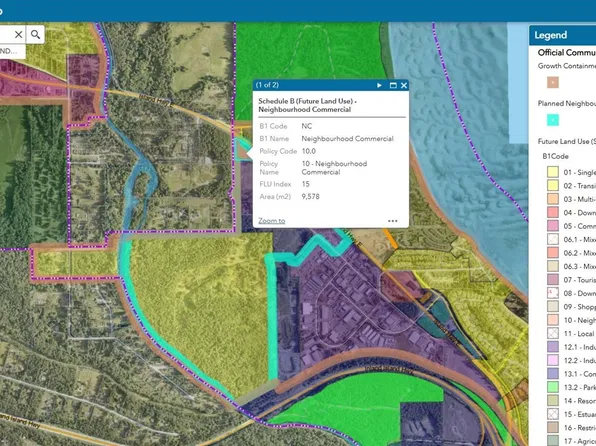
Task: Click the 01 - Single legend swatch
Action: (553, 172)
